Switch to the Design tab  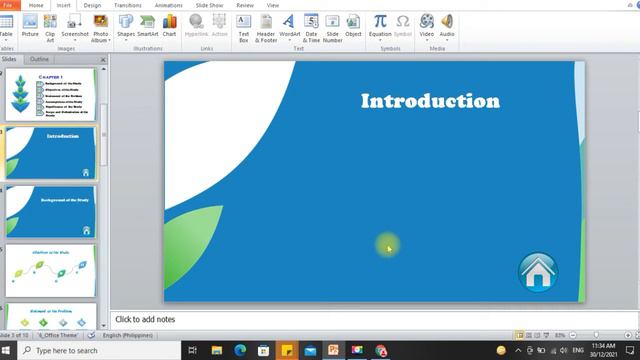click(92, 5)
